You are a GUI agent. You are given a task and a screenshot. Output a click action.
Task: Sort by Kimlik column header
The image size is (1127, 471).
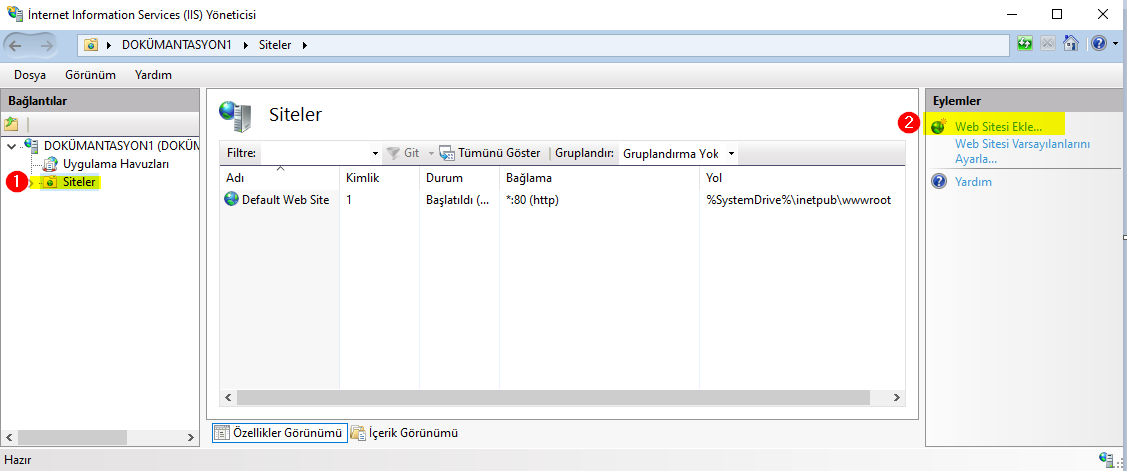[379, 178]
